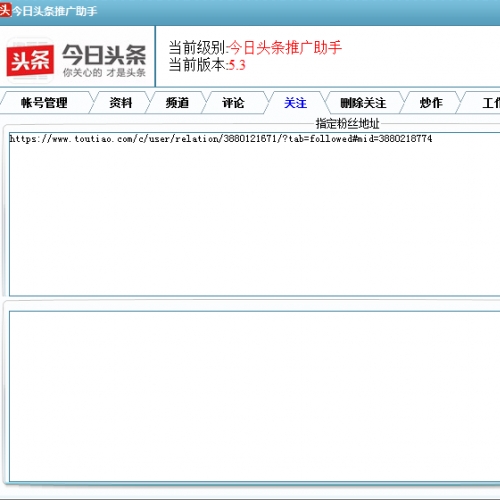
Task: Click the title bar app icon
Action: pyautogui.click(x=5, y=10)
